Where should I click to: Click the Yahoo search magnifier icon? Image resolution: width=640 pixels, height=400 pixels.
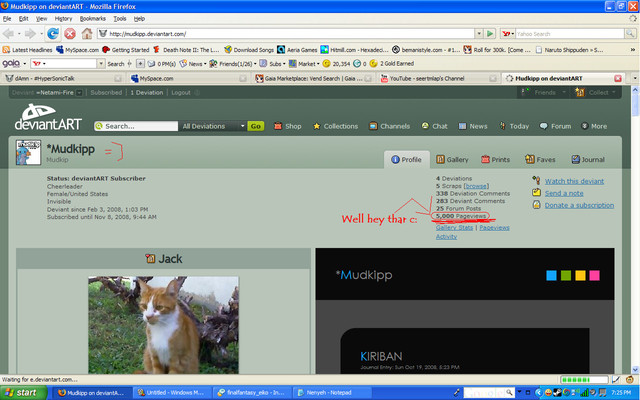630,33
